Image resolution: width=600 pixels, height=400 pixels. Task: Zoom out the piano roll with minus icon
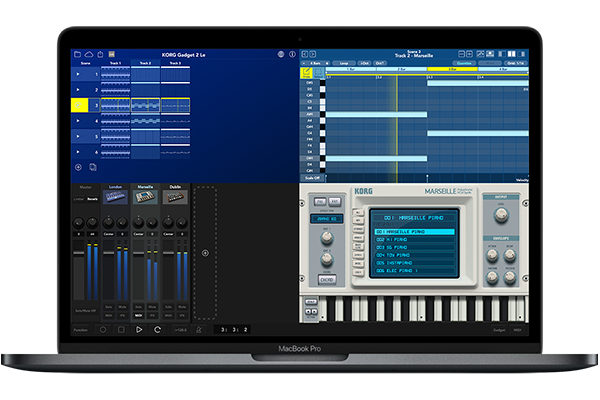(x=461, y=54)
